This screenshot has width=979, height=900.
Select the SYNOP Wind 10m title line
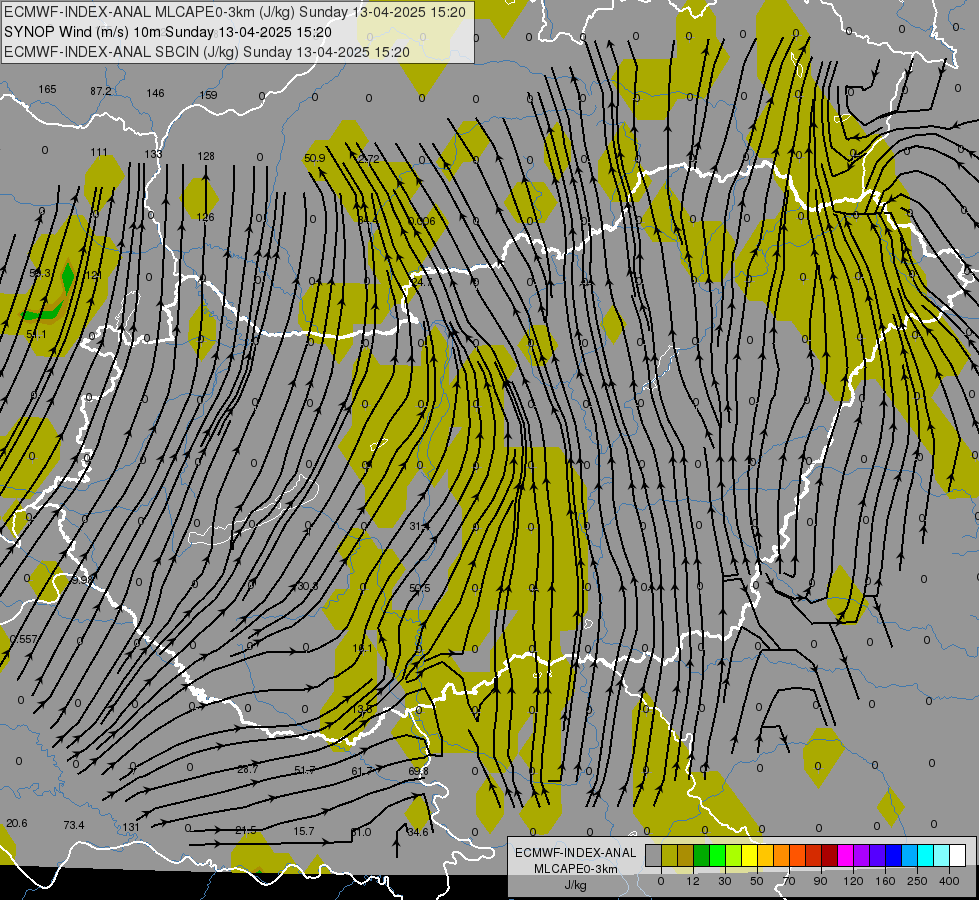point(167,32)
